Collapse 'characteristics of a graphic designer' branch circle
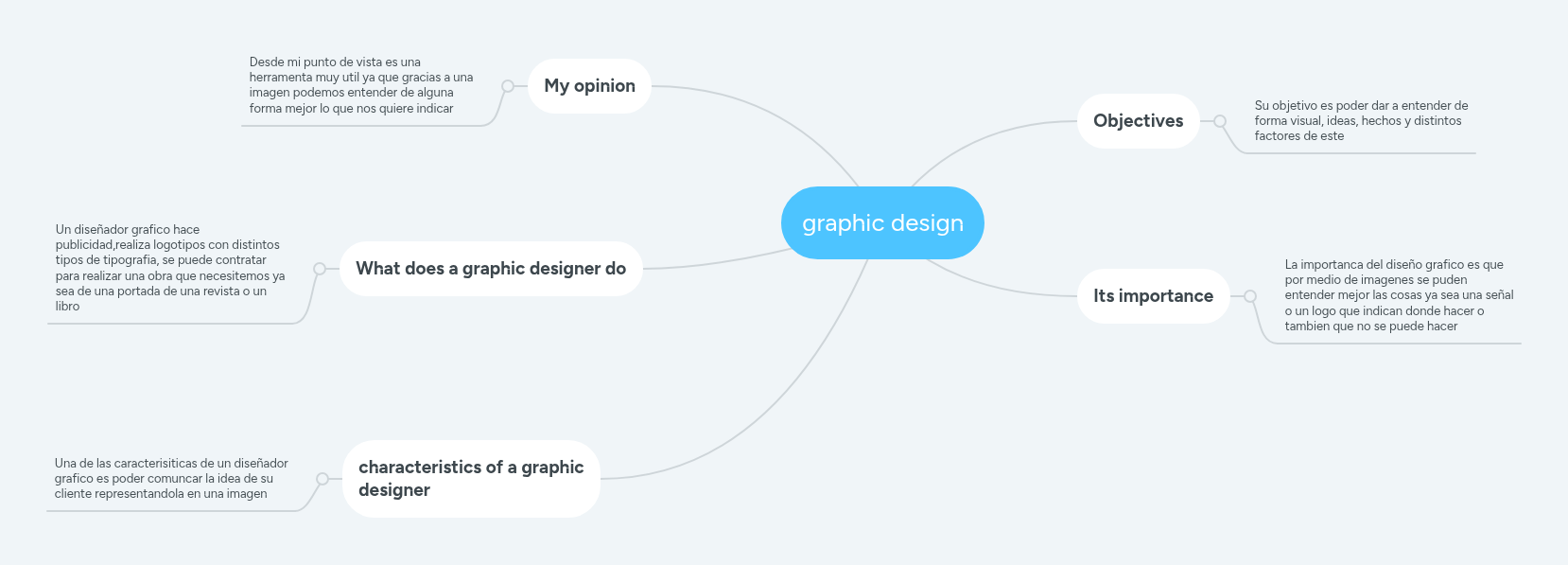This screenshot has width=1568, height=565. click(322, 479)
